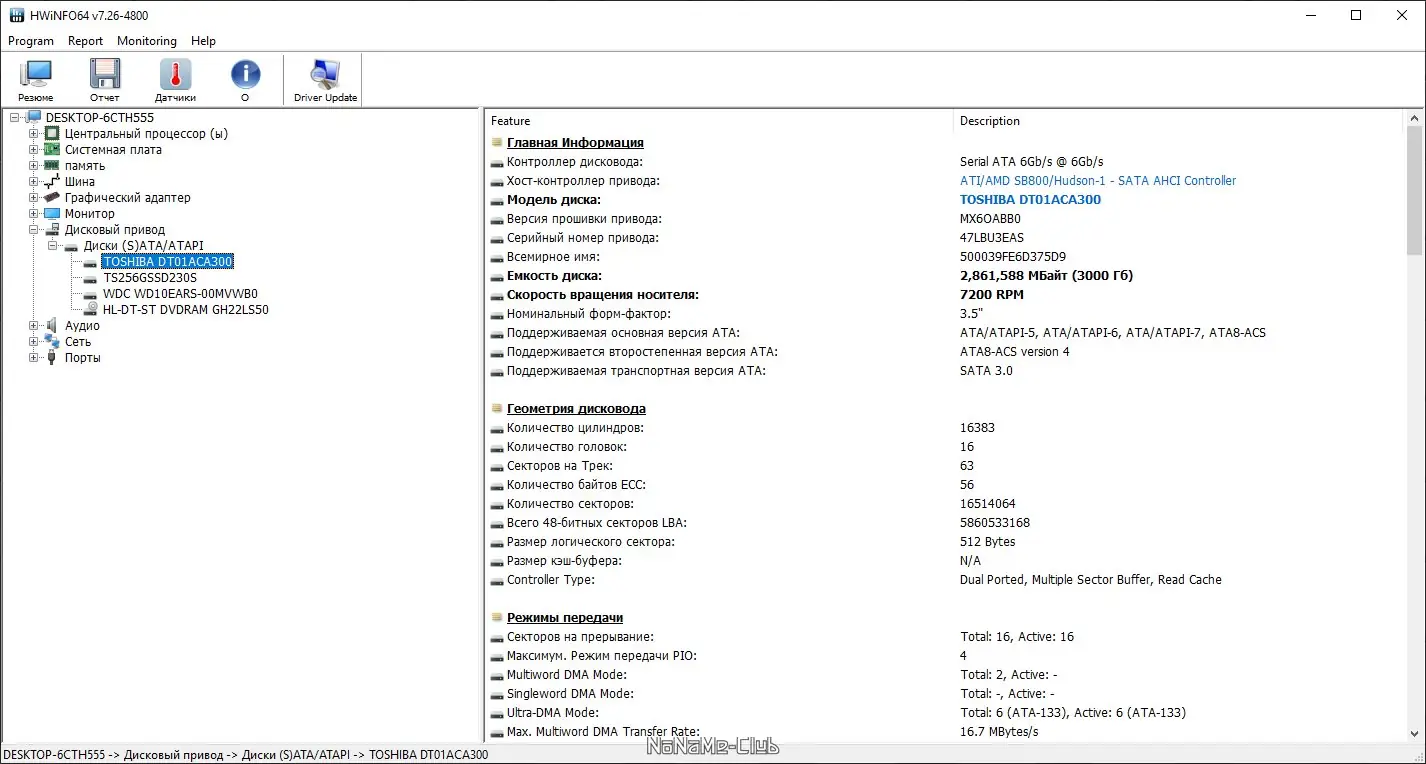Sort by the Description column header
This screenshot has height=764, width=1426.
pyautogui.click(x=1179, y=121)
